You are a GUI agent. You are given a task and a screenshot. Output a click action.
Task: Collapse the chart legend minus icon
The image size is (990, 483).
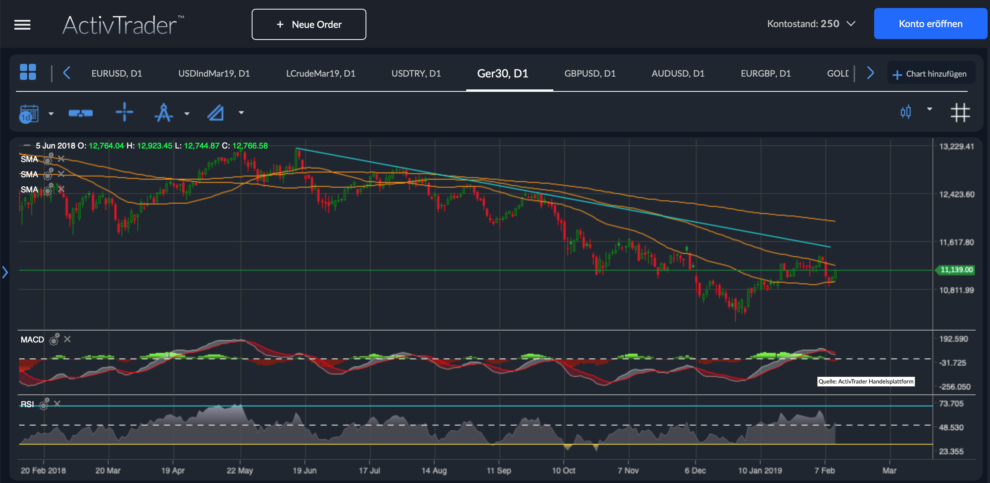click(x=25, y=146)
